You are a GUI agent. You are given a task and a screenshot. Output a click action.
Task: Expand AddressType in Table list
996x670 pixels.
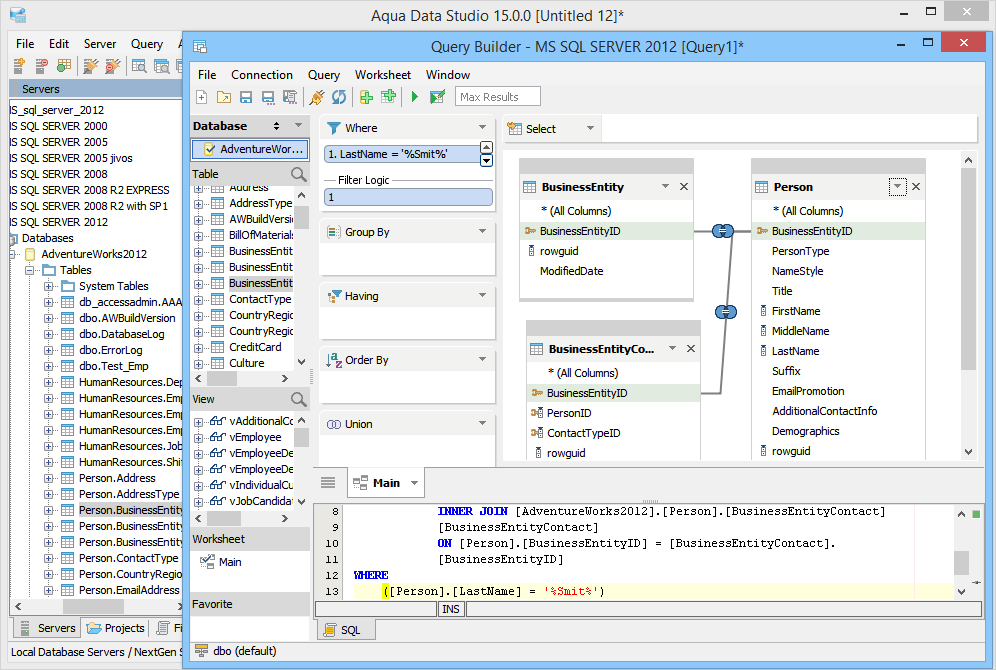pos(198,204)
